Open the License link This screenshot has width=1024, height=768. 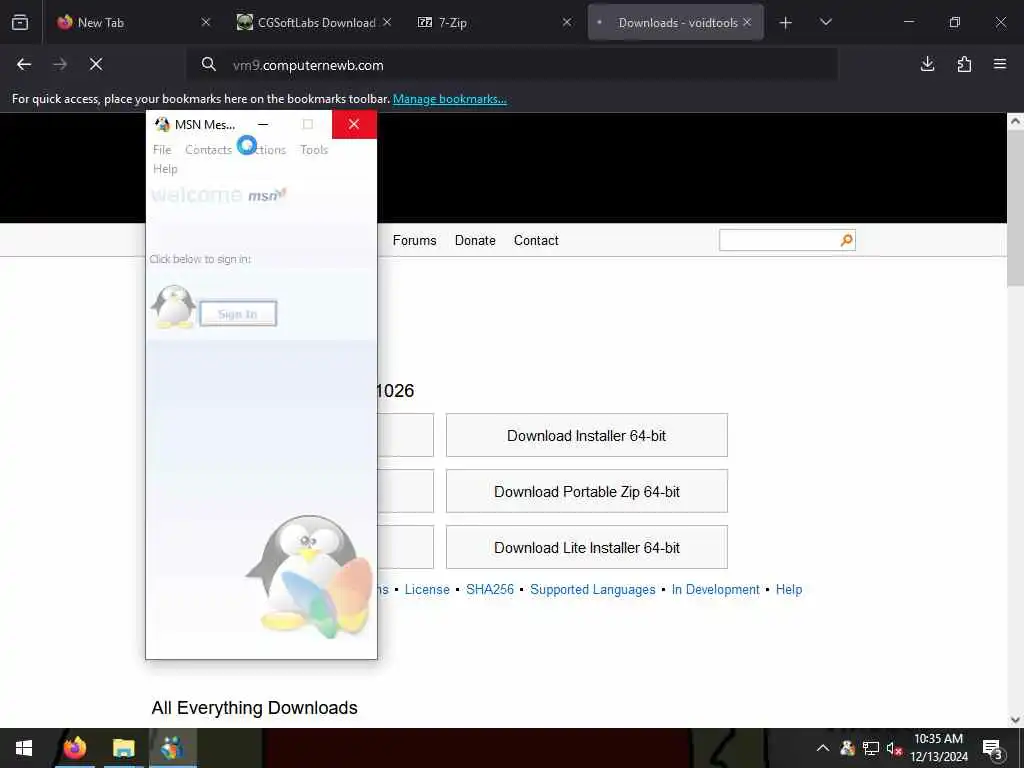427,589
